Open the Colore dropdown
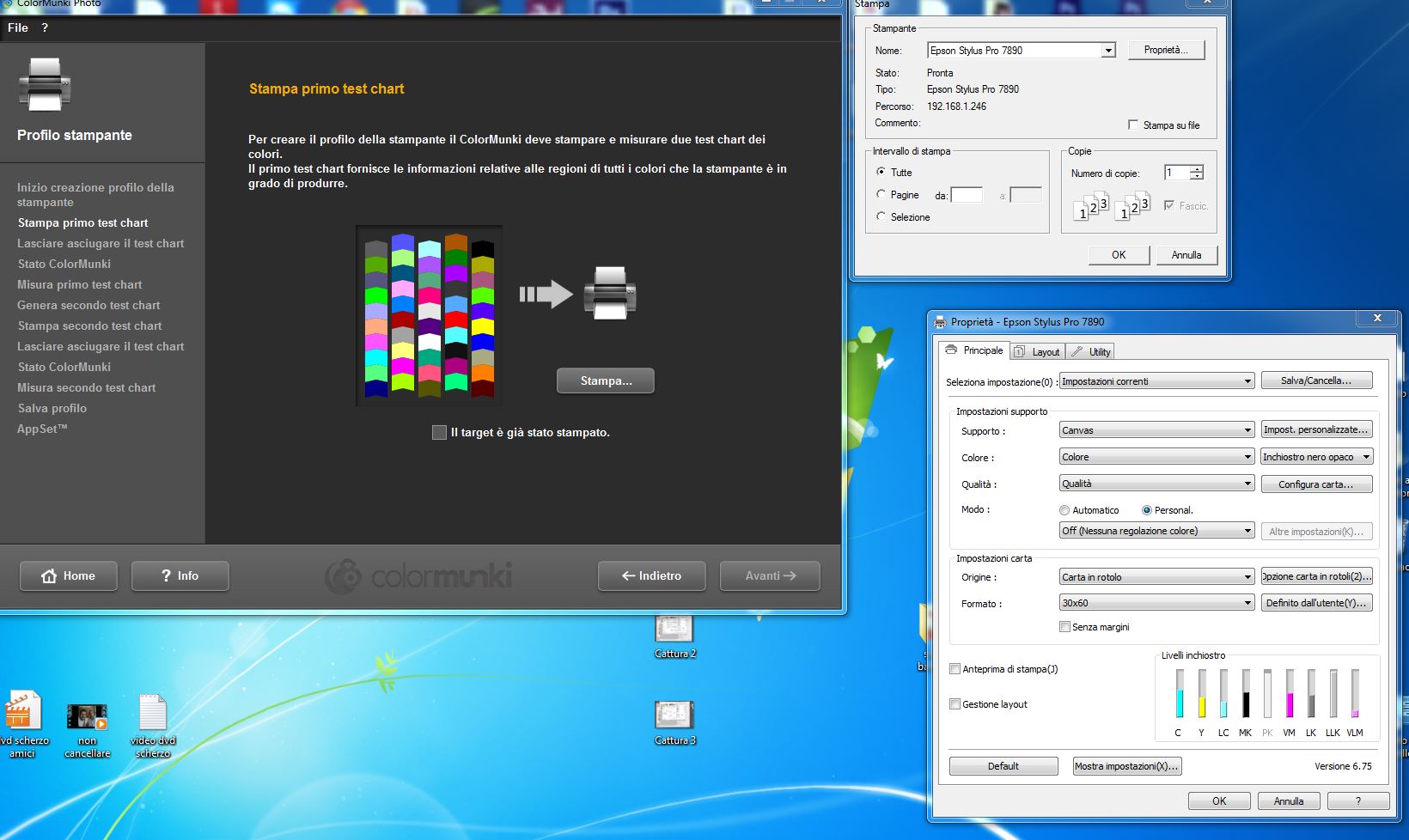Viewport: 1409px width, 840px height. pos(1156,457)
